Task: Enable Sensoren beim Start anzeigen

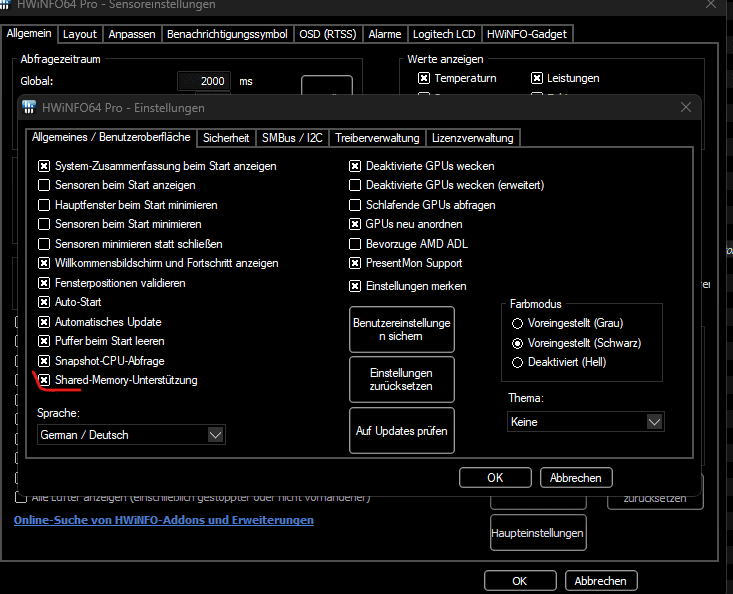Action: pyautogui.click(x=44, y=185)
